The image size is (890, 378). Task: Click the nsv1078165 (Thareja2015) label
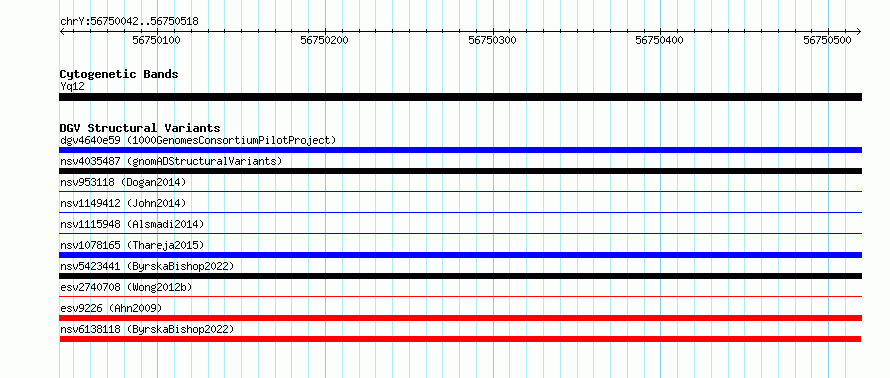(x=132, y=245)
